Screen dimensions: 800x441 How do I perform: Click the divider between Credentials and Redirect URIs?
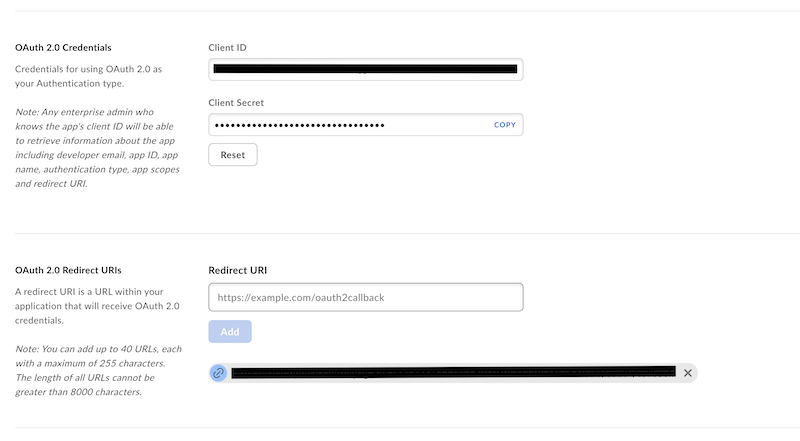pyautogui.click(x=400, y=234)
